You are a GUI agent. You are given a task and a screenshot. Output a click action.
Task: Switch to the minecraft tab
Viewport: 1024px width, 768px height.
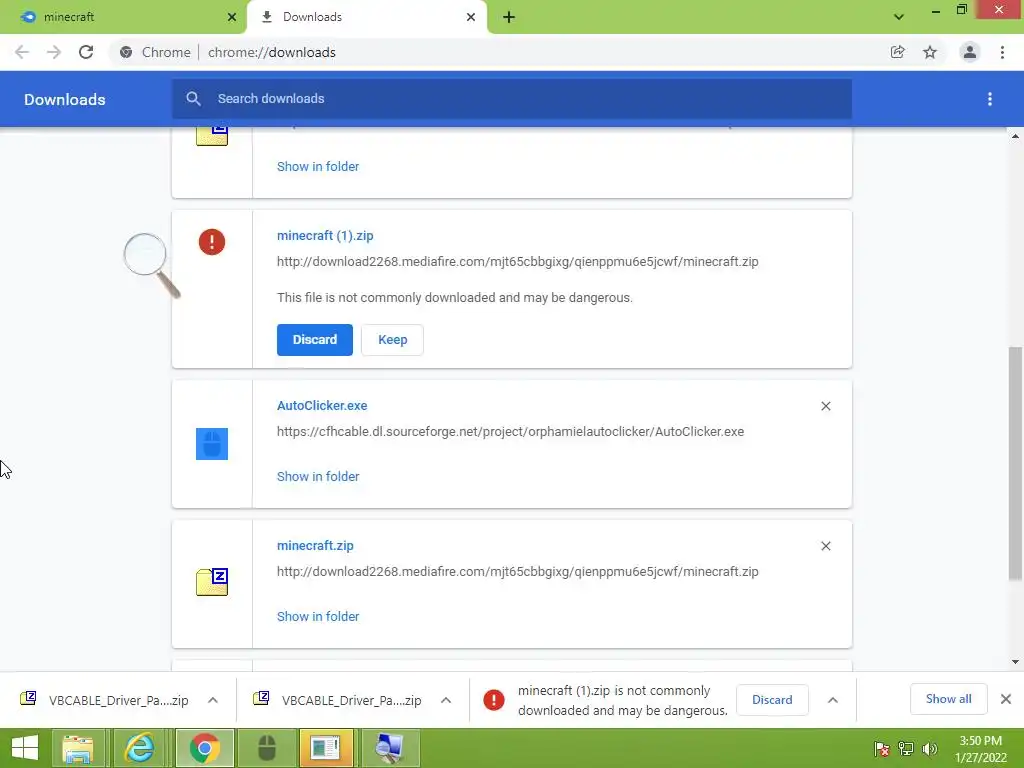pos(123,17)
